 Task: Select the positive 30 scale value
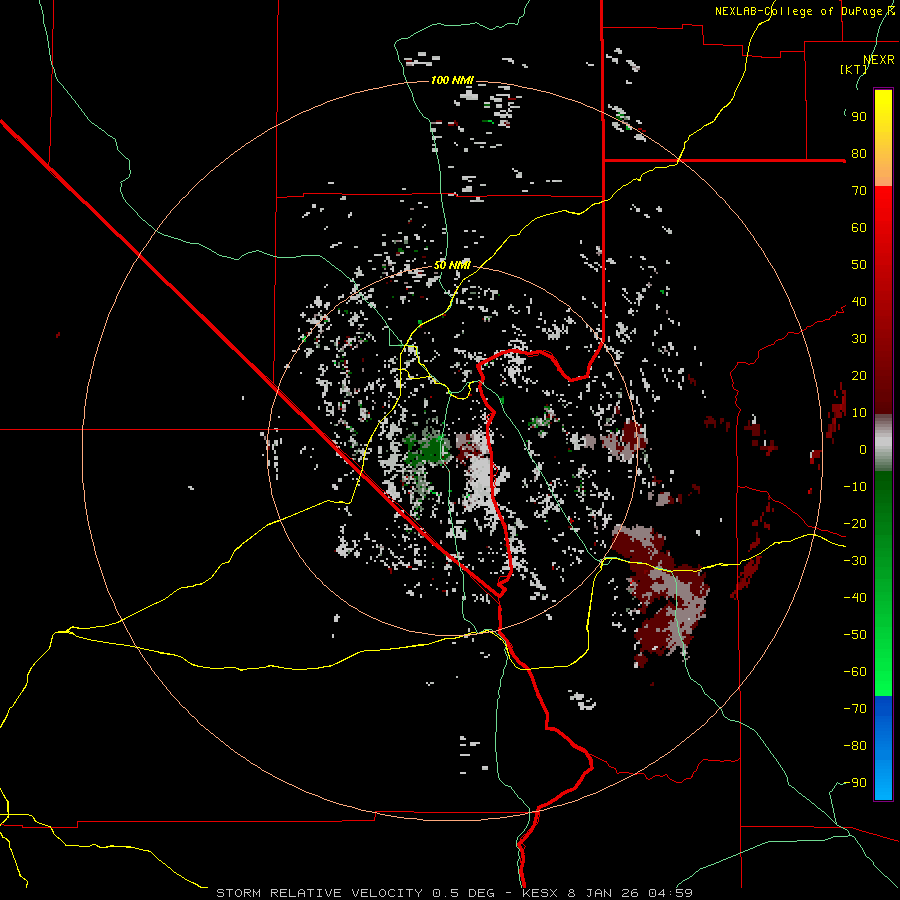pos(859,339)
